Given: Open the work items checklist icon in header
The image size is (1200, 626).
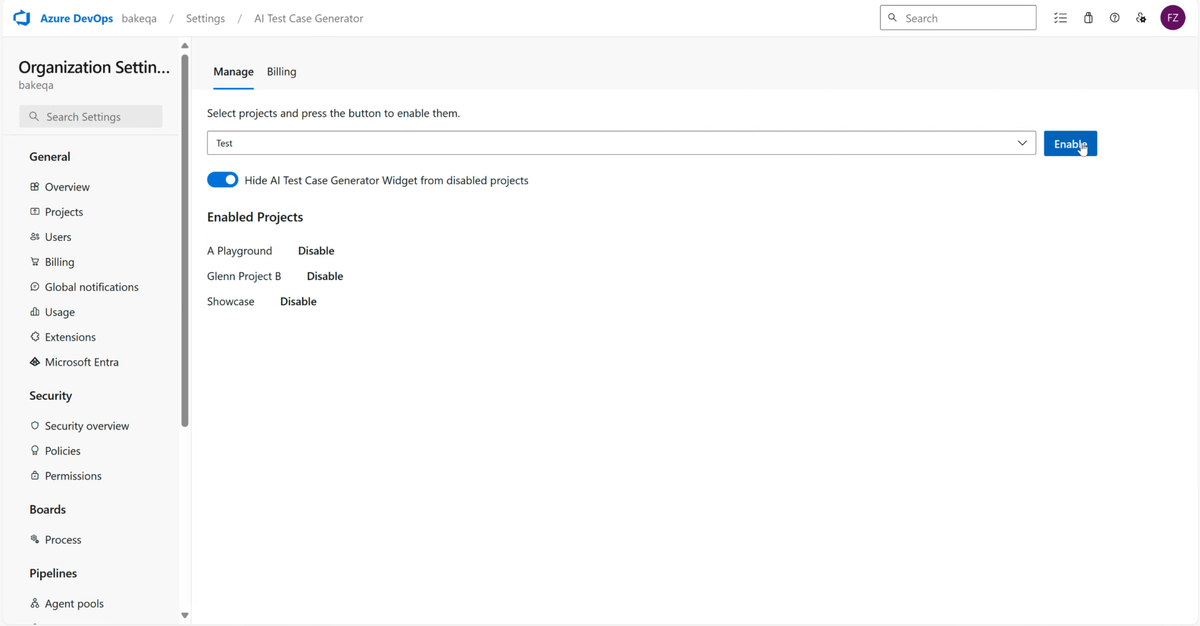Looking at the screenshot, I should [x=1061, y=18].
